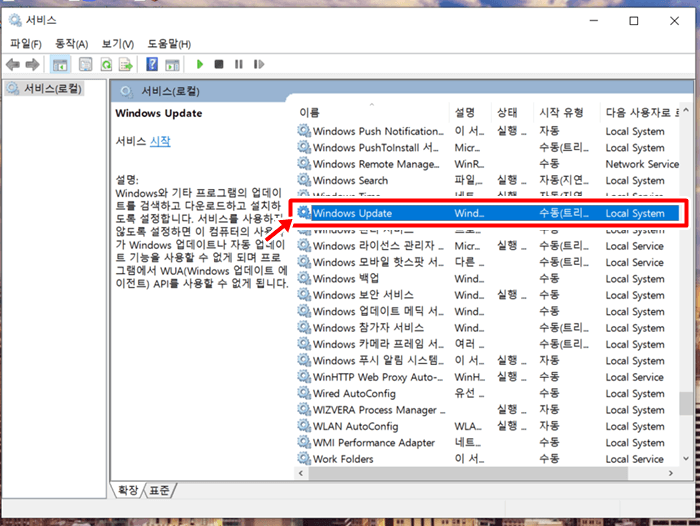Open the 보기(V) menu

click(x=117, y=44)
